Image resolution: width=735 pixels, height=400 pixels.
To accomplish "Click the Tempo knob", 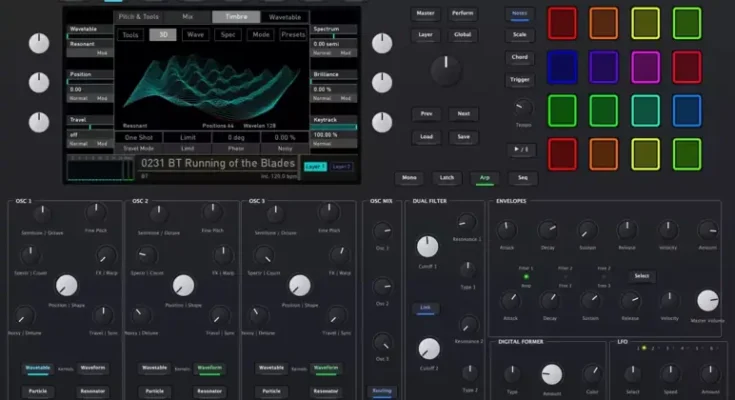I will point(523,109).
